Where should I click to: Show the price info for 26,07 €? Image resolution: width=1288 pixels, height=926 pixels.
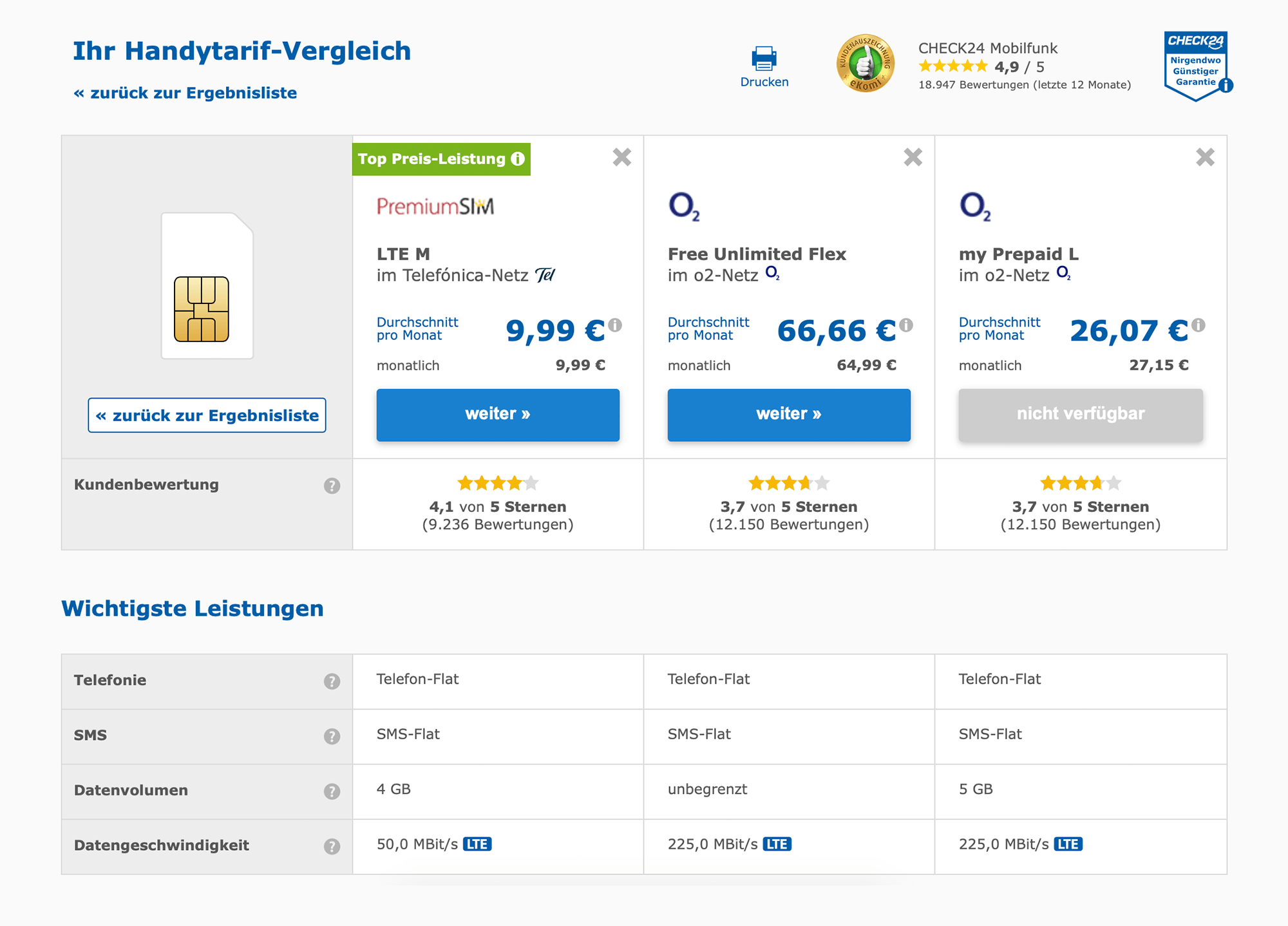pos(1198,325)
